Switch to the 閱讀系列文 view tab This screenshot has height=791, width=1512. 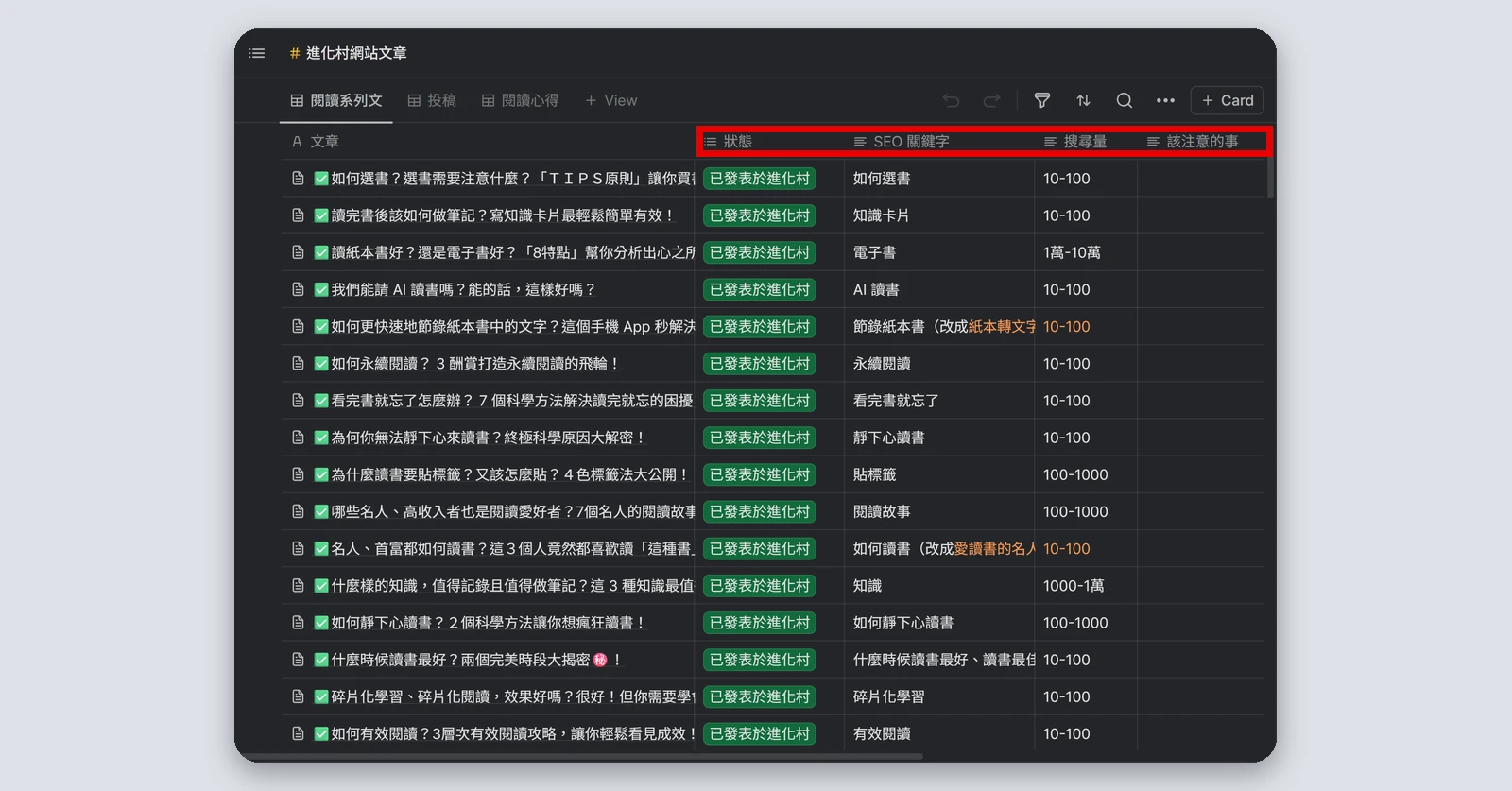[x=336, y=100]
